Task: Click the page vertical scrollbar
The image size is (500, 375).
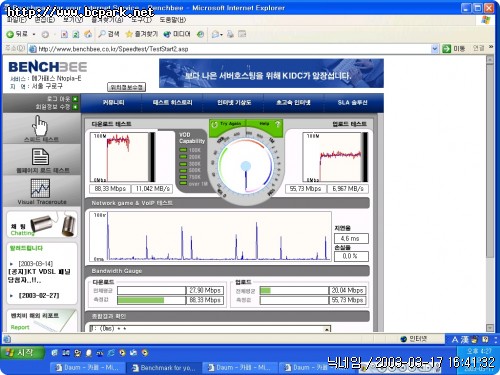Action: pyautogui.click(x=489, y=193)
